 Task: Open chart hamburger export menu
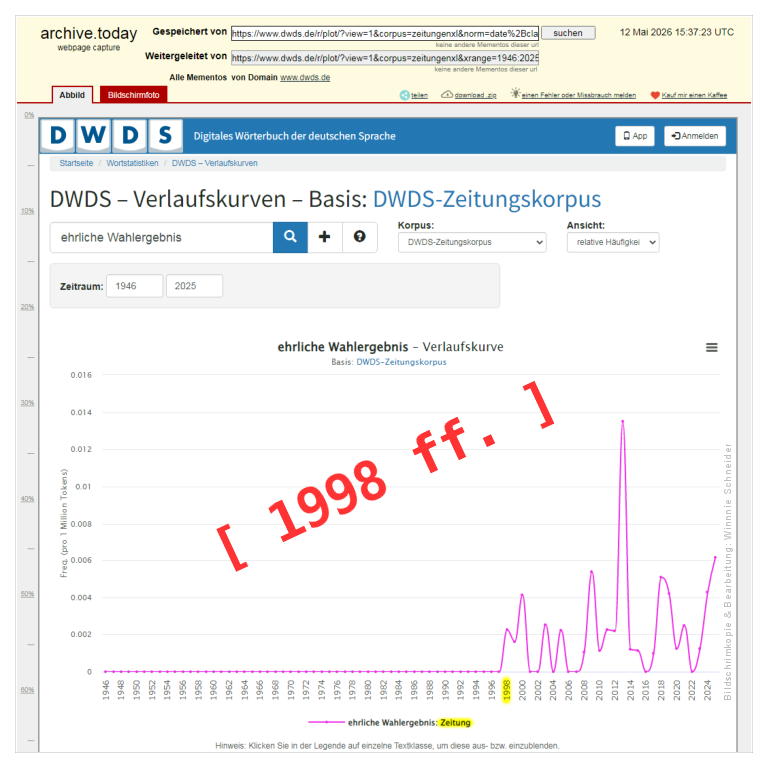tap(711, 347)
